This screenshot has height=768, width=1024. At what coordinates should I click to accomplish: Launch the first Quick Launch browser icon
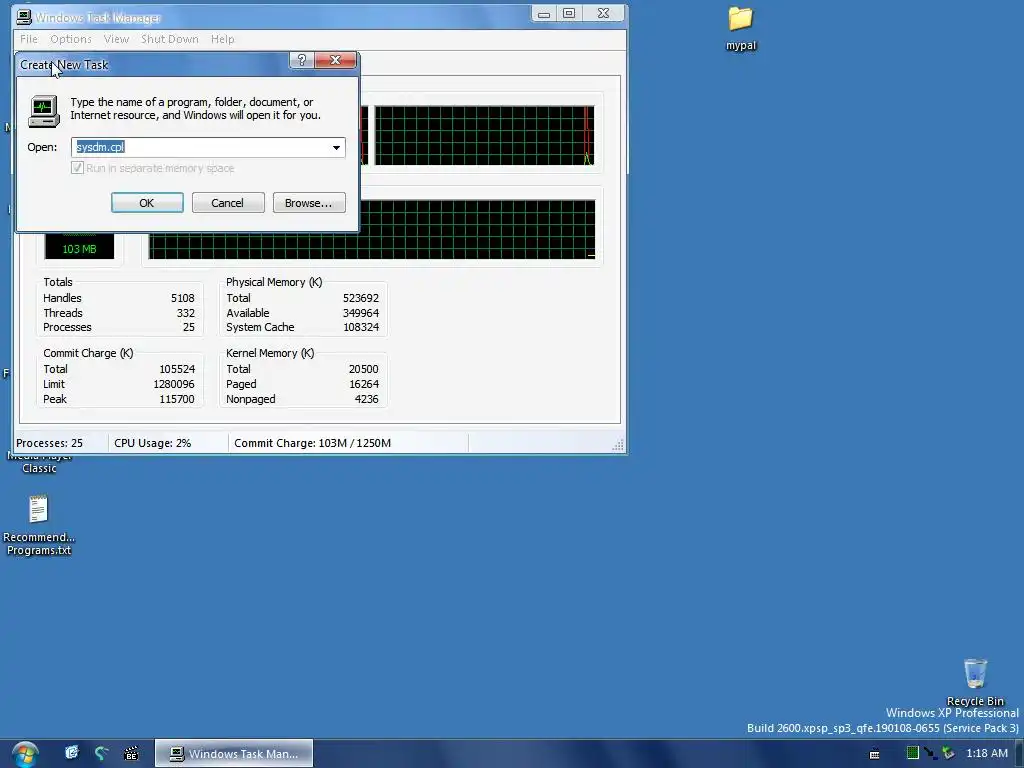72,753
